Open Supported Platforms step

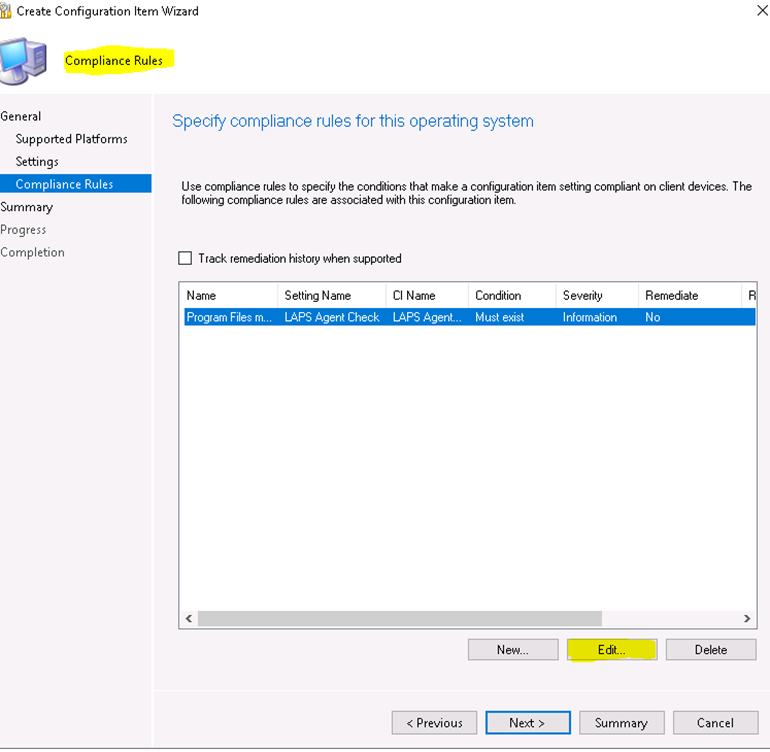pyautogui.click(x=71, y=139)
